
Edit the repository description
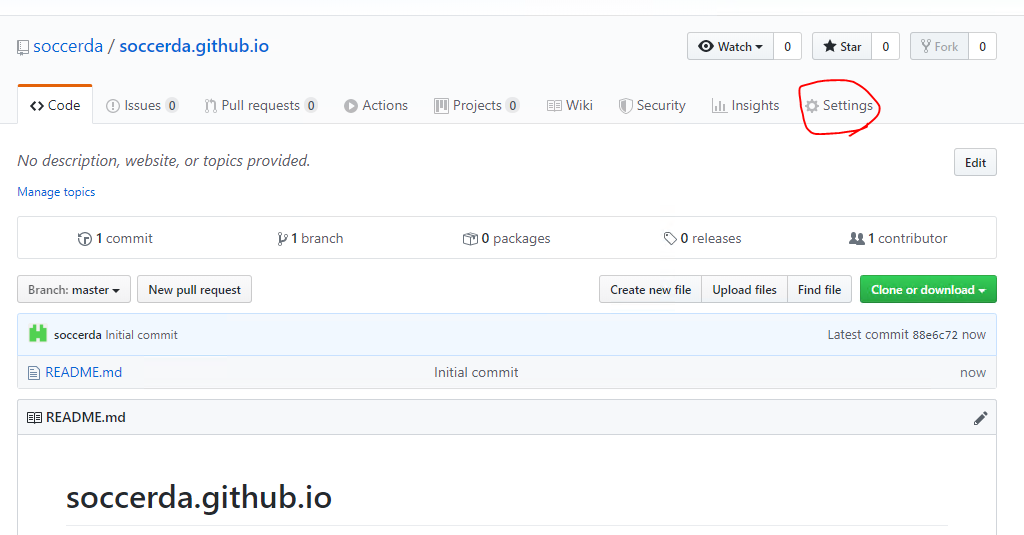point(975,163)
